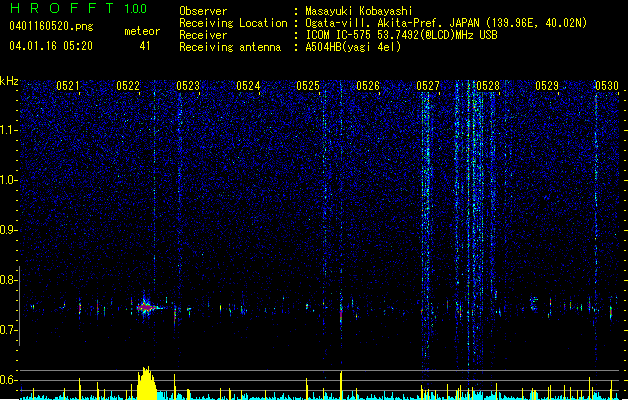Select the Ogata-vill. Akita-Pref. JAPAN location text
Viewport: 629px width, 400px height.
[446, 23]
